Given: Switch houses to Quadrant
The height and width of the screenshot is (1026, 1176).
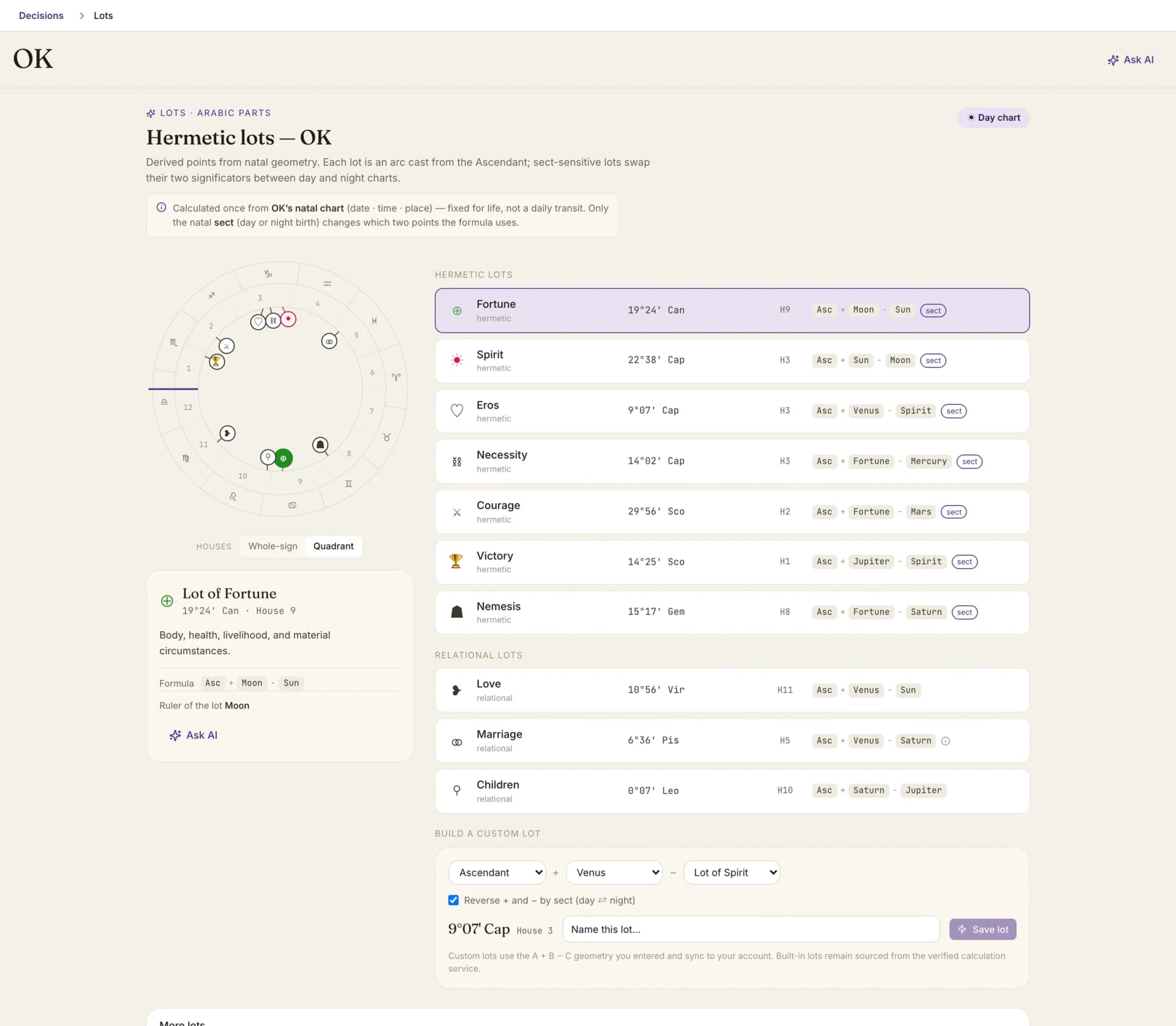Looking at the screenshot, I should coord(333,546).
